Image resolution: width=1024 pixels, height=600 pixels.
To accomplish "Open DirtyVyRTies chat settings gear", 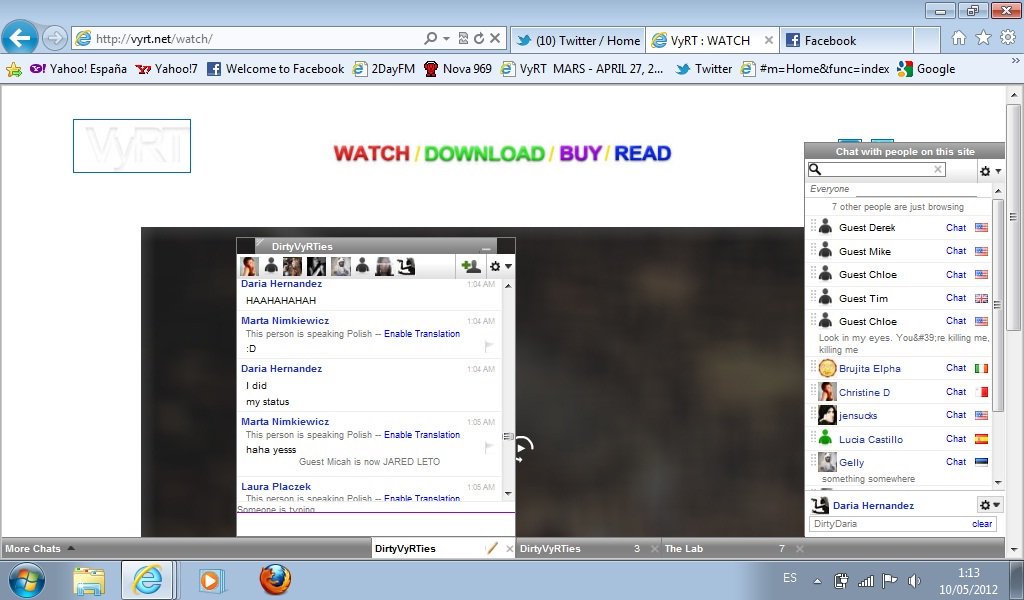I will coord(500,266).
